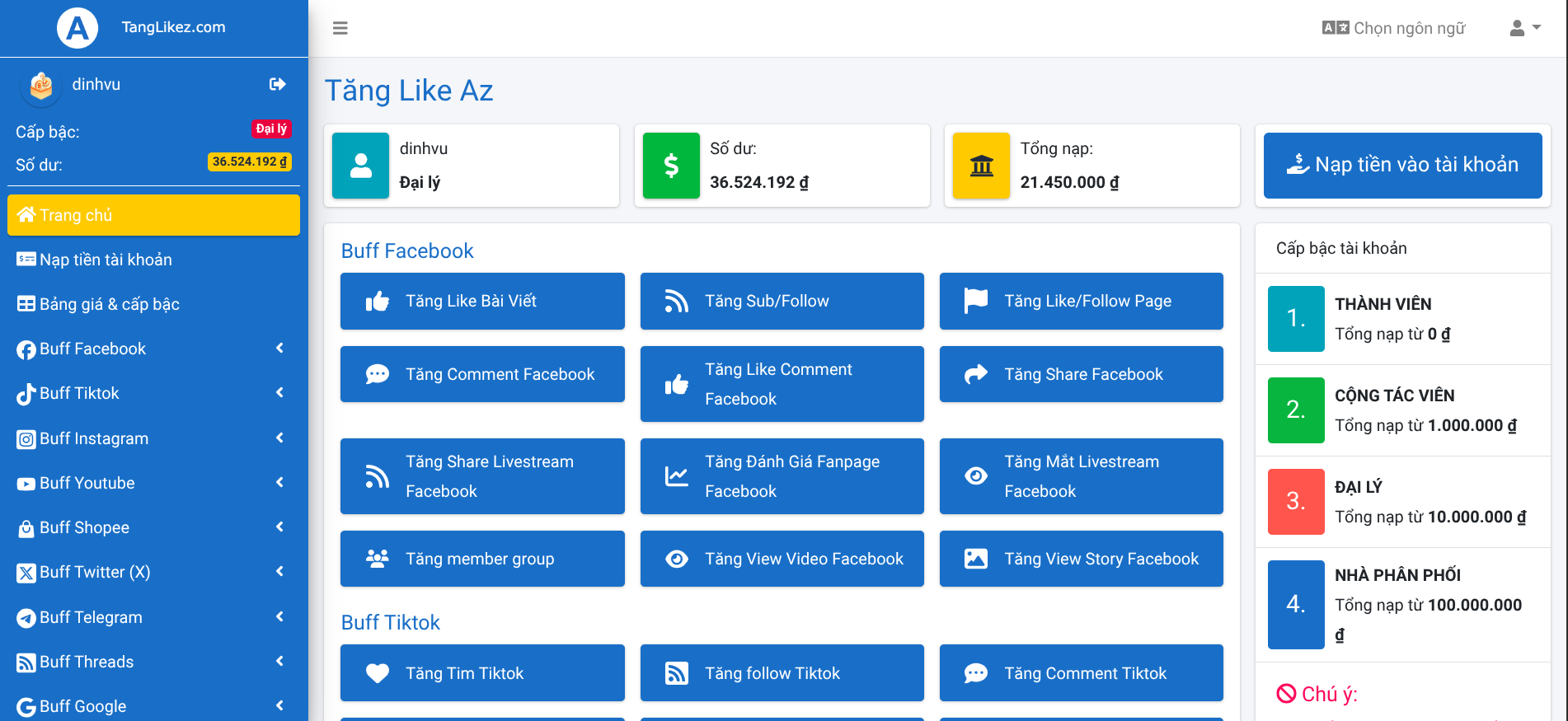
Task: Click the teal user profile icon
Action: (x=360, y=166)
